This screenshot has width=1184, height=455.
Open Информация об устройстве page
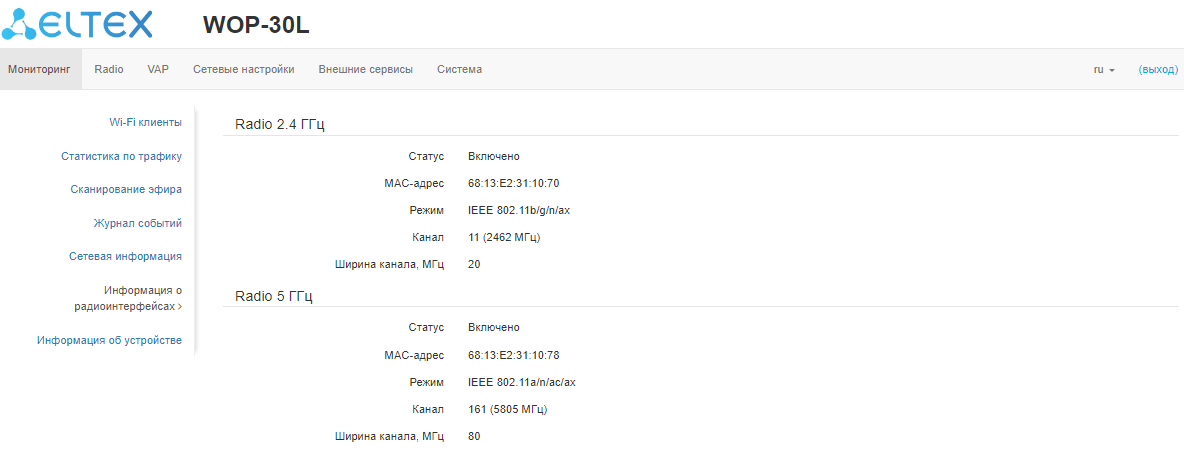(109, 340)
